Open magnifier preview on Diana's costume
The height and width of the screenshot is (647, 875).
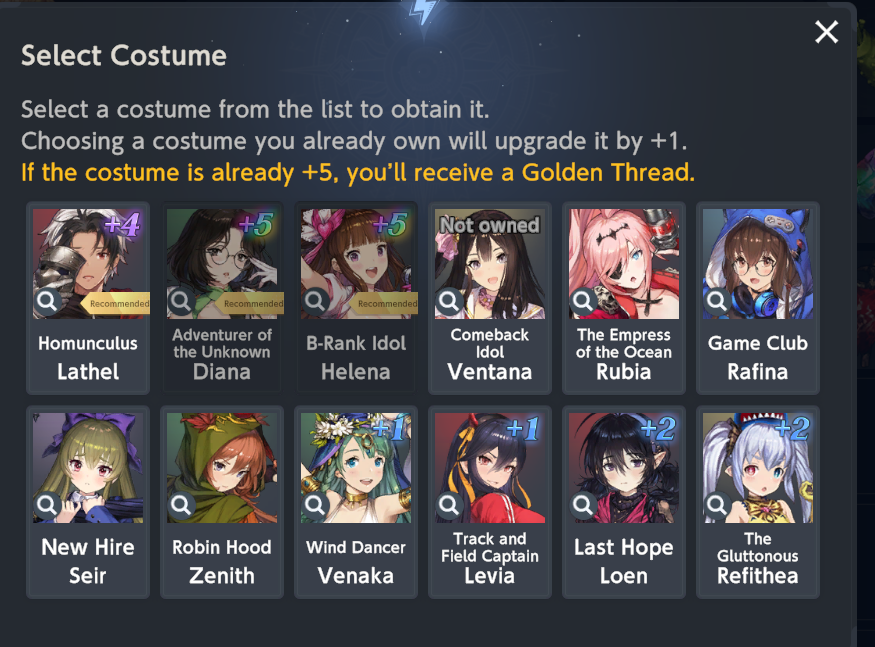coord(181,301)
